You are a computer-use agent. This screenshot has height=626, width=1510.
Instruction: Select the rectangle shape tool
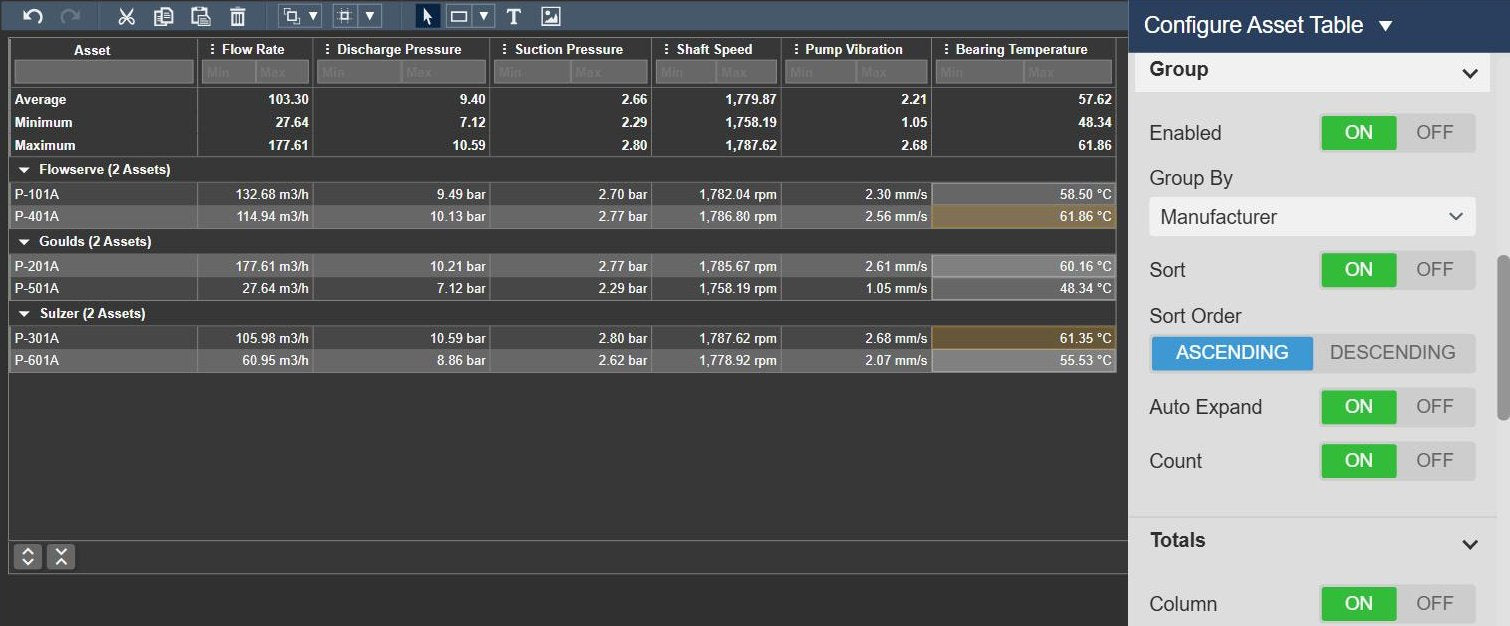459,16
